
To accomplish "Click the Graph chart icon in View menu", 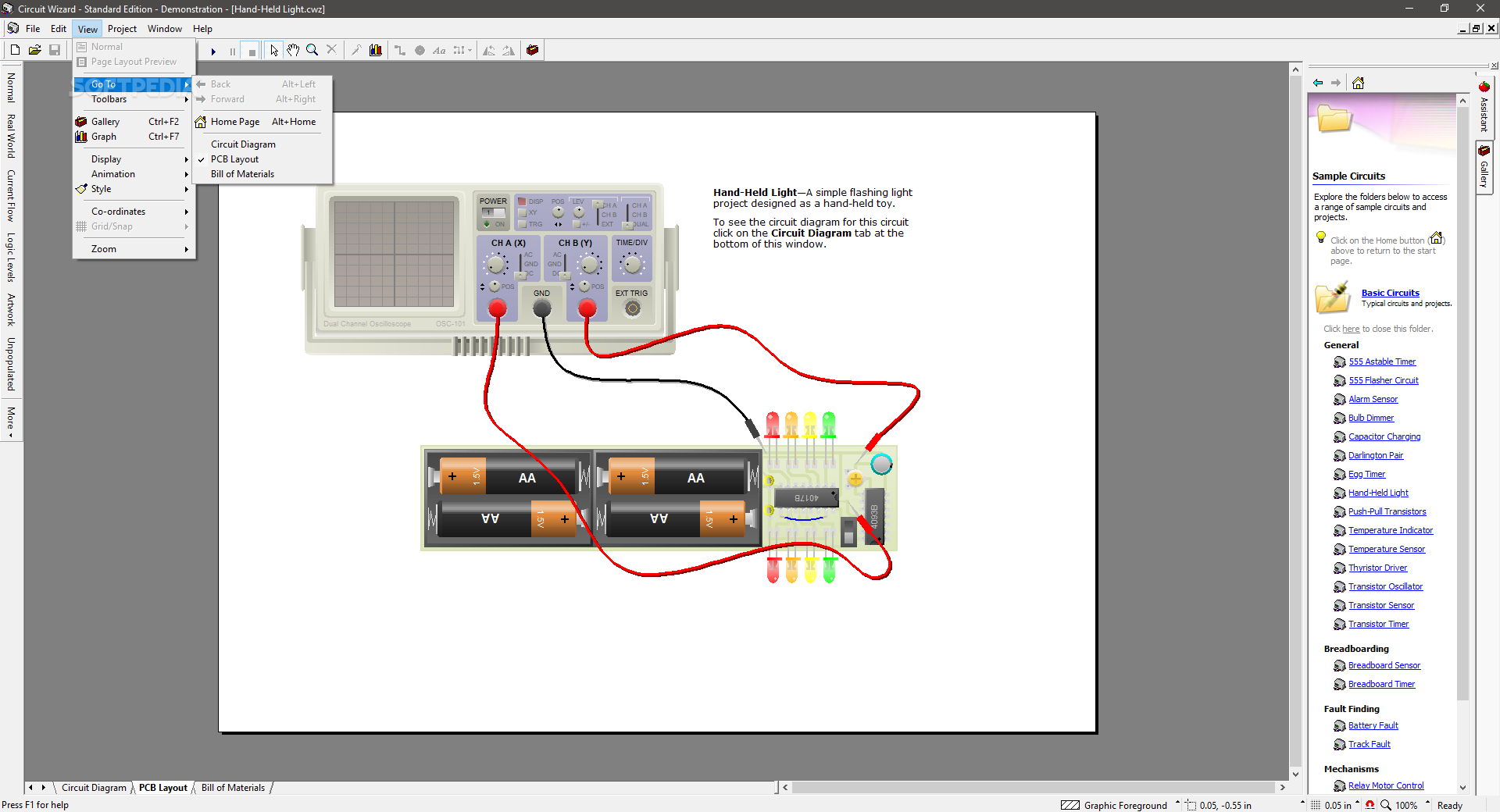I will (x=81, y=137).
